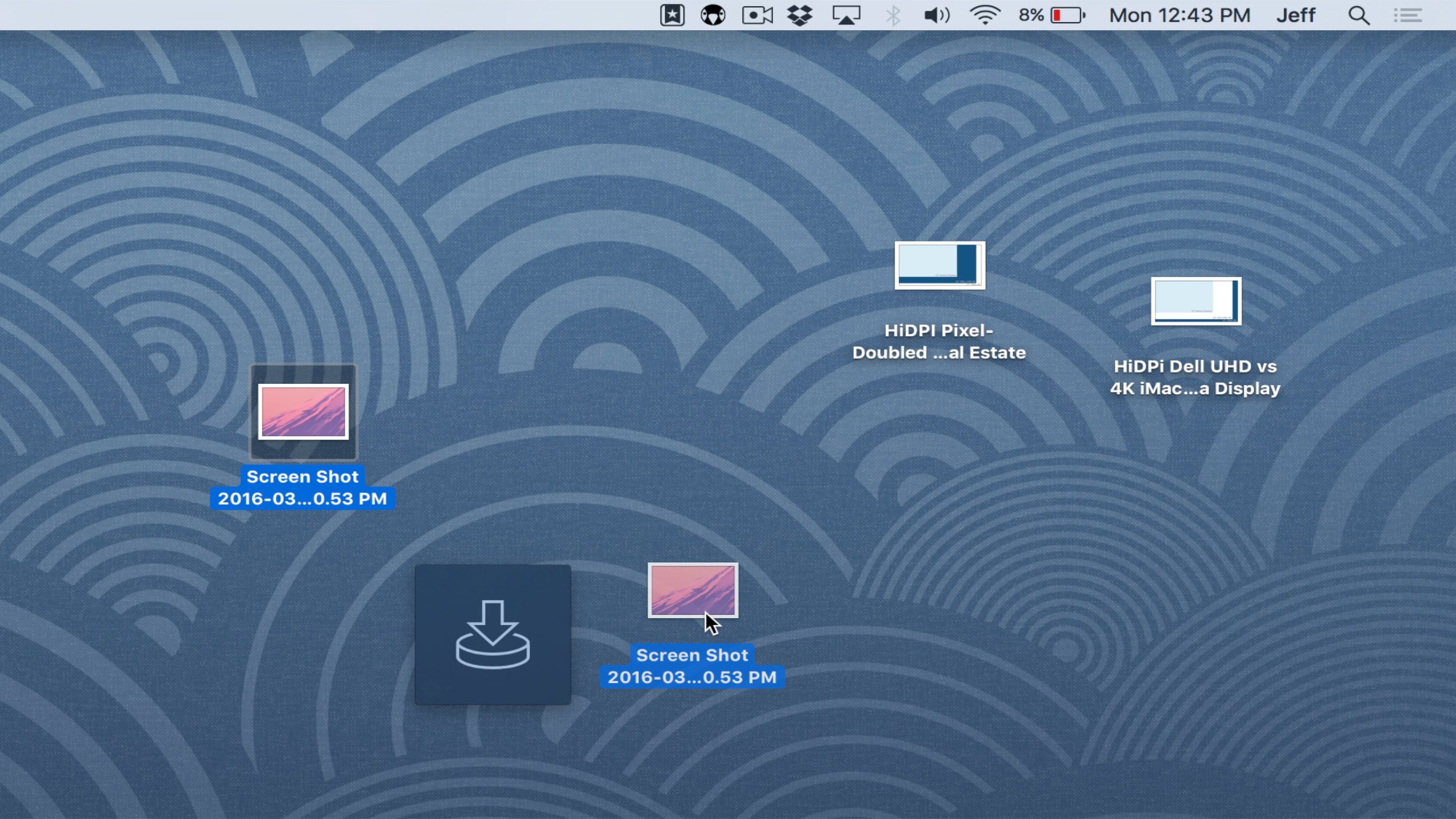Viewport: 1456px width, 819px height.
Task: Click the 8% battery percentage text
Action: click(1031, 15)
